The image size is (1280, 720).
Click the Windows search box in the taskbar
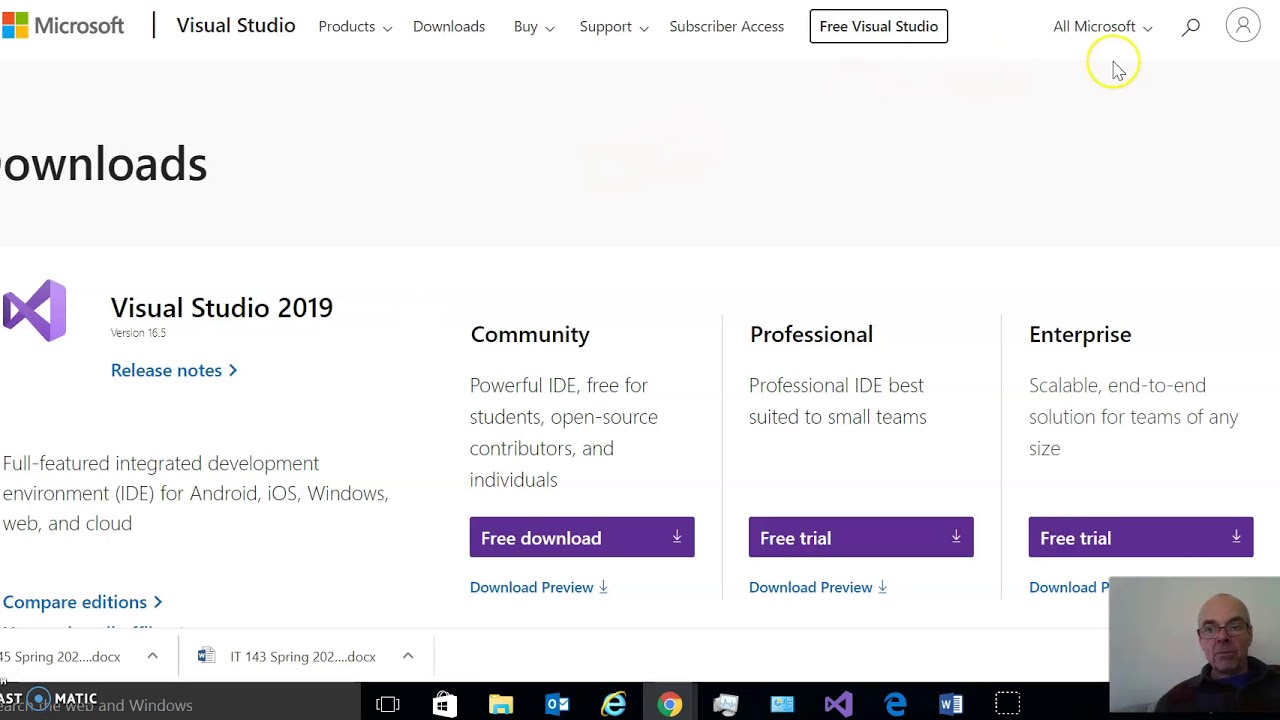pos(180,705)
